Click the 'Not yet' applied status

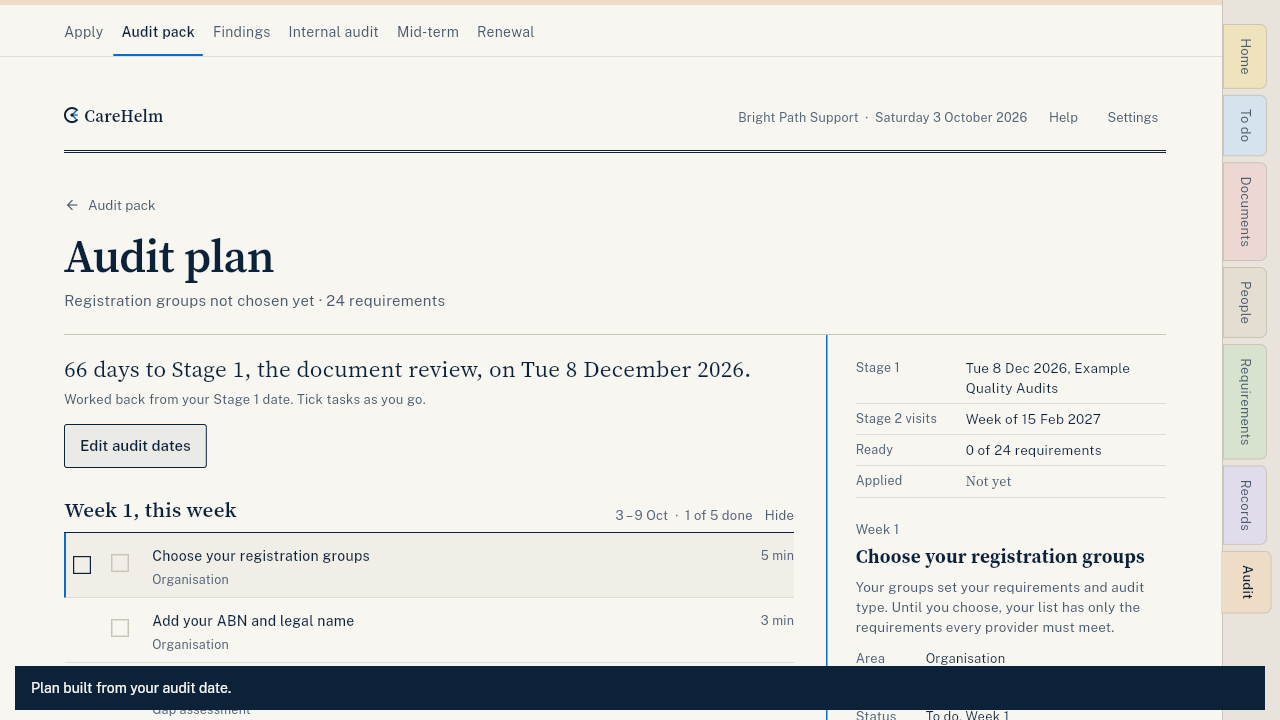pyautogui.click(x=988, y=481)
